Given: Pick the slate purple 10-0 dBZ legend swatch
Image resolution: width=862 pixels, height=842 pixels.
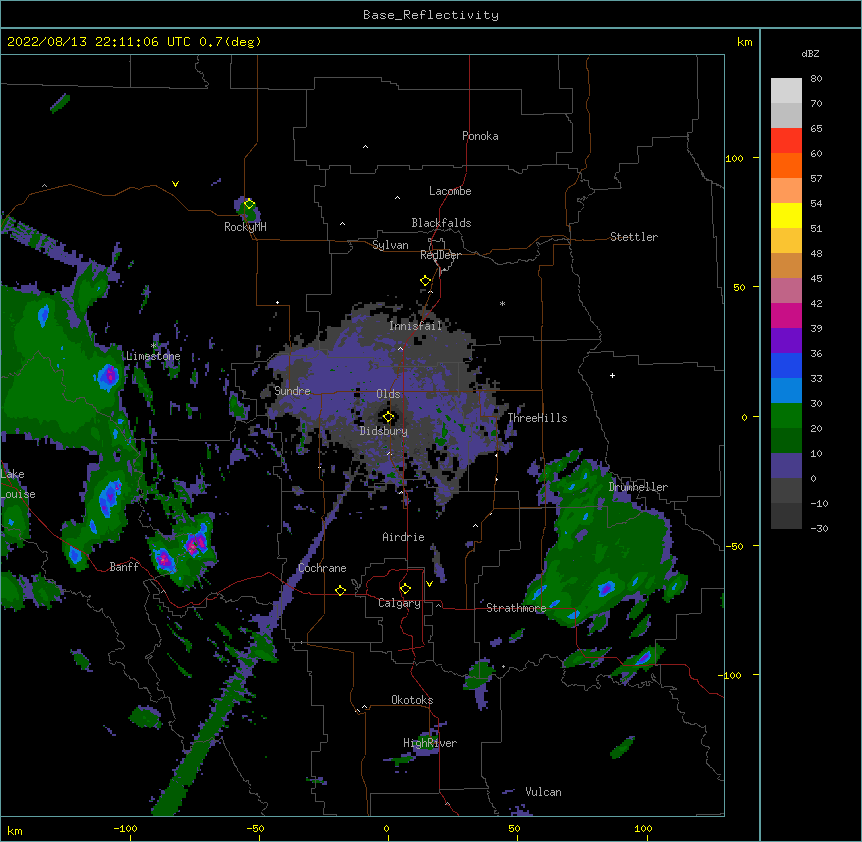Looking at the screenshot, I should coord(786,466).
